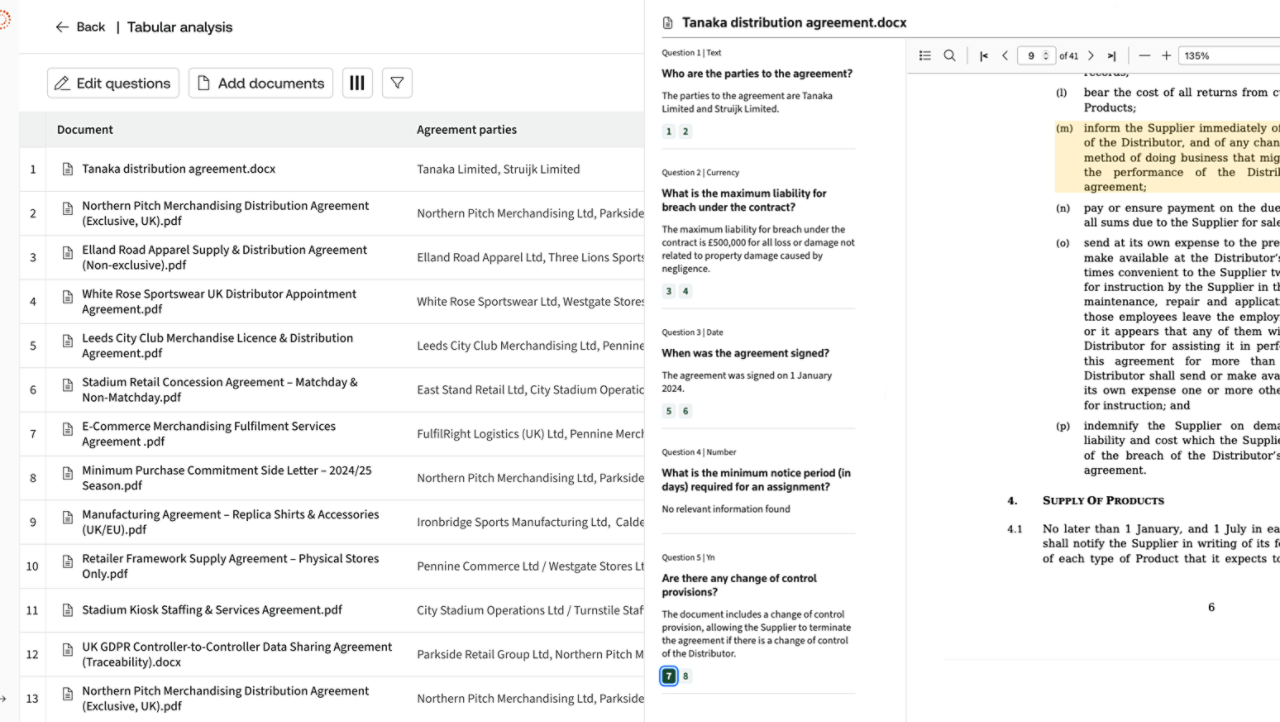Screen dimensions: 1280x722
Task: Jump to last page of document
Action: coord(1112,56)
